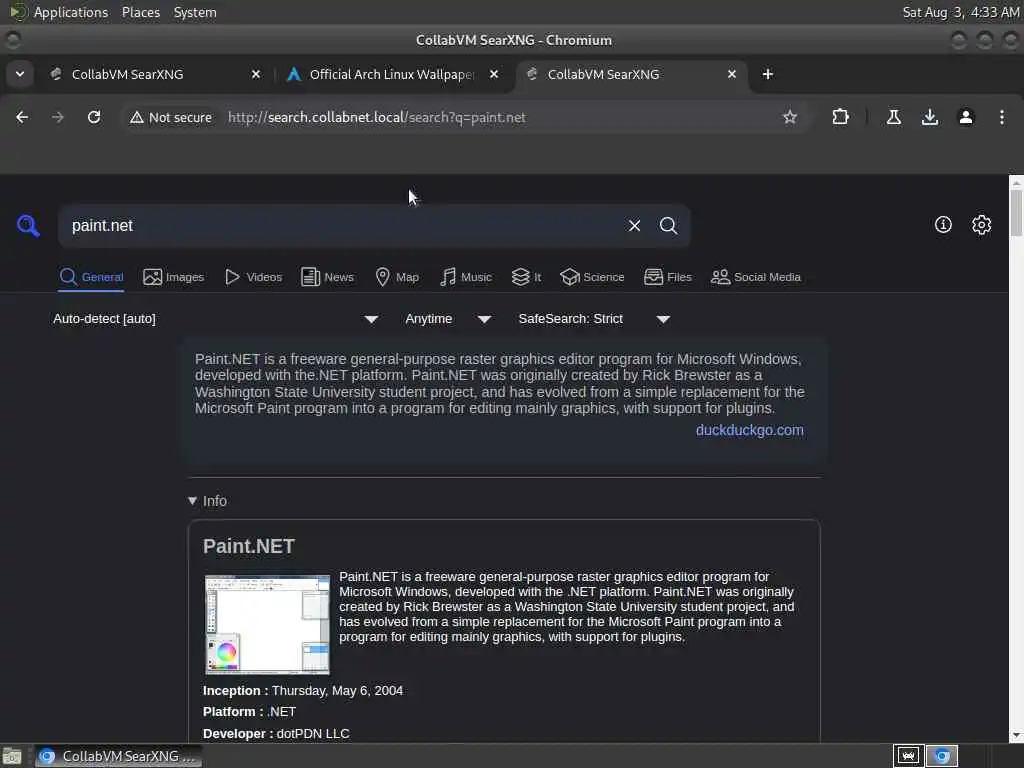Click the Developer : dotPDN LLC line

click(276, 733)
